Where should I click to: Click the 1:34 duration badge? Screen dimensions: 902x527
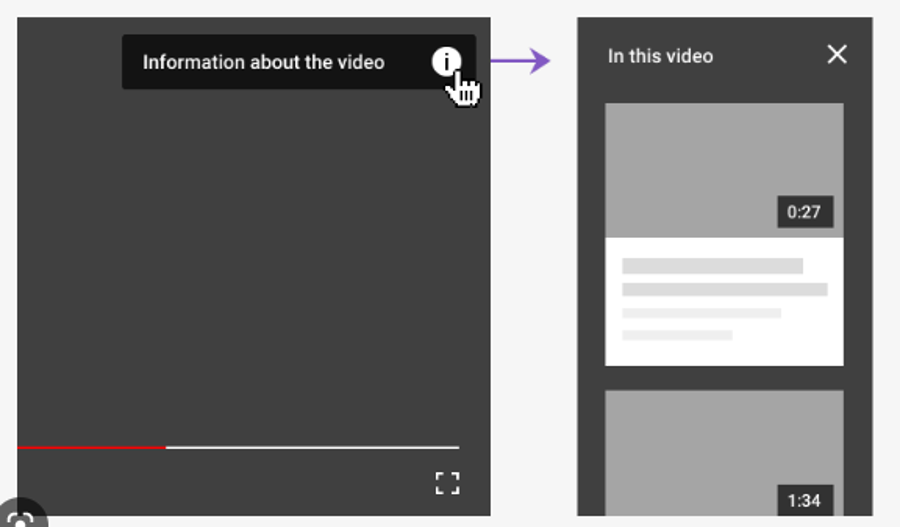click(x=805, y=500)
